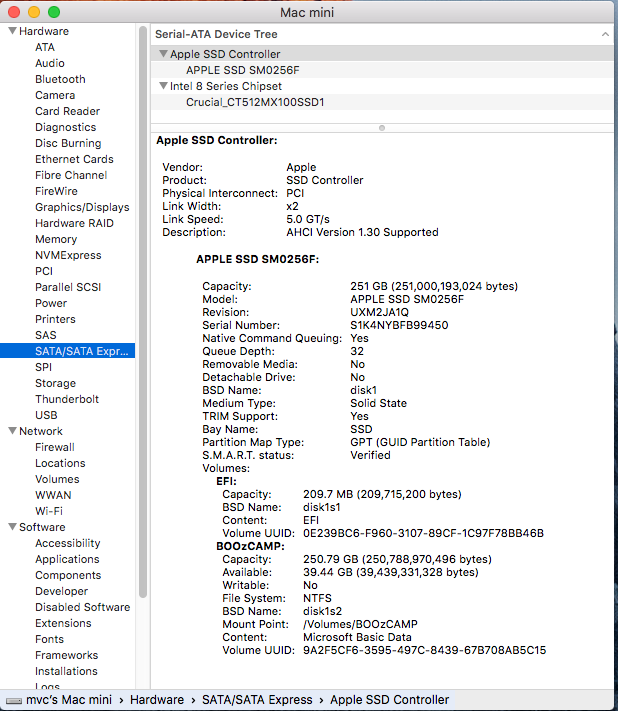
Task: Click the pane split divider handle dot
Action: tap(382, 128)
